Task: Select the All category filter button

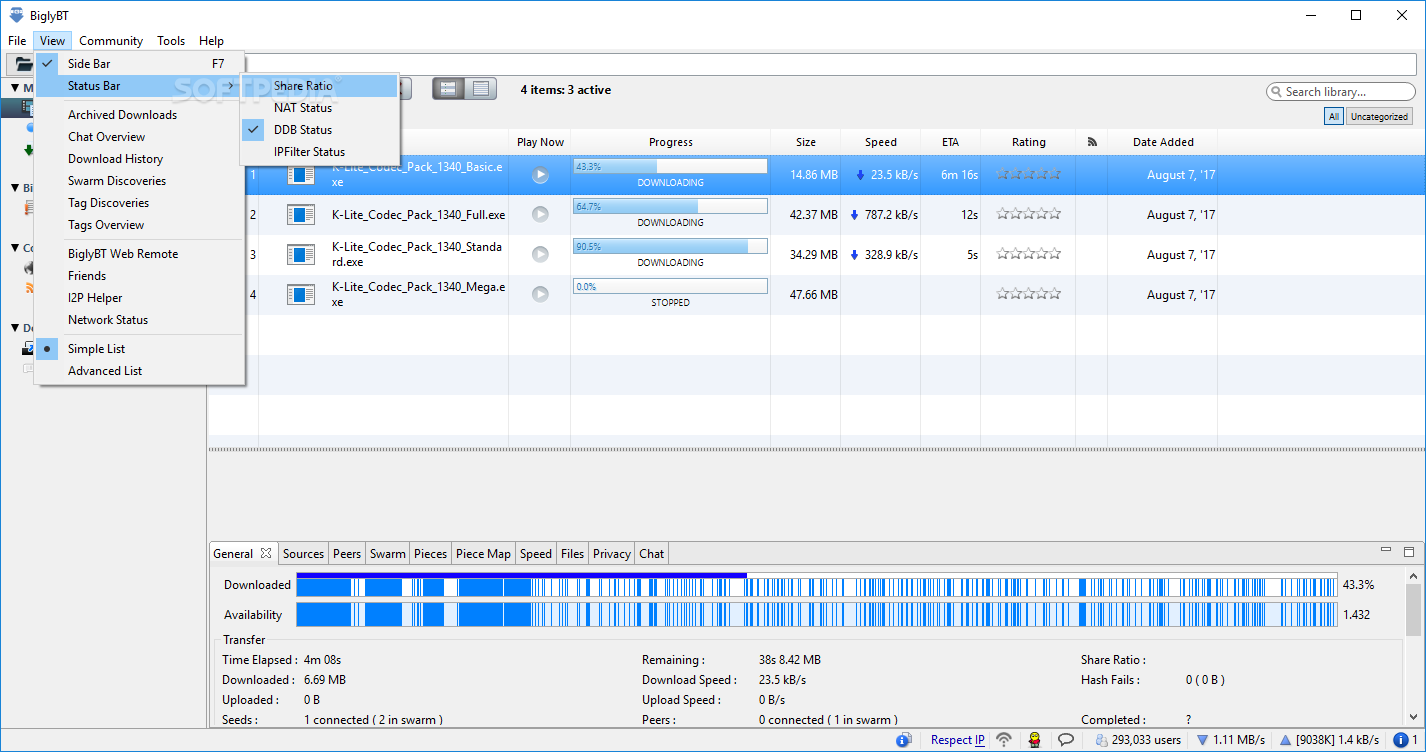Action: point(1333,116)
